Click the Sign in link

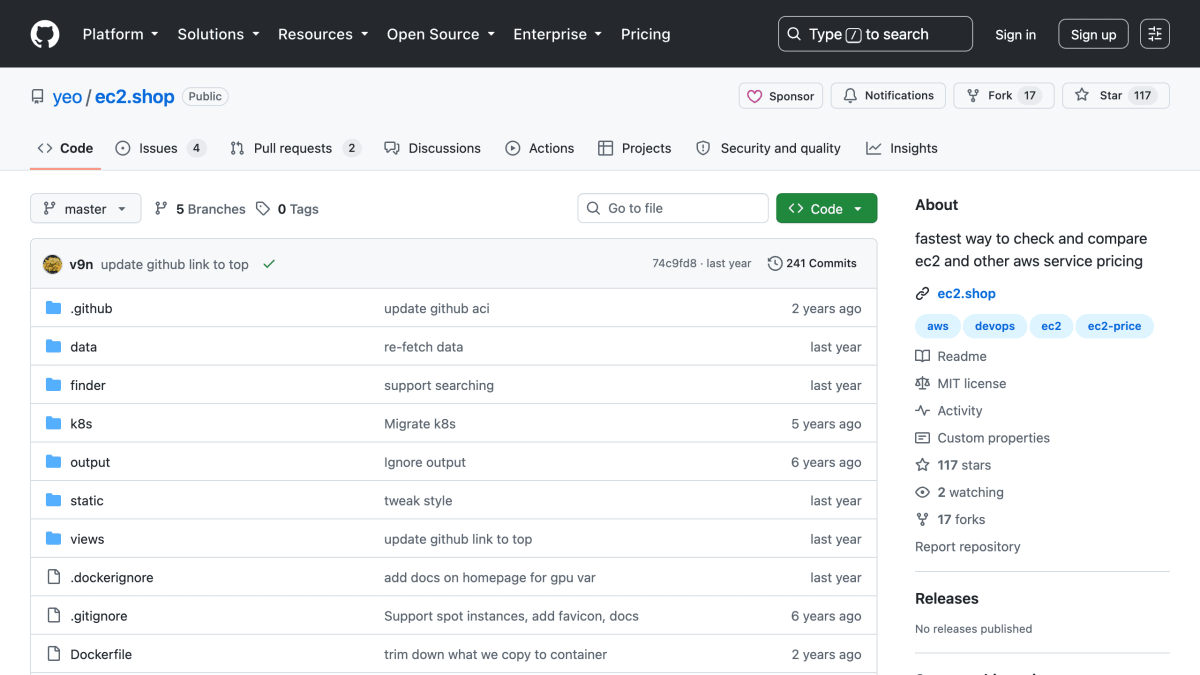point(1015,34)
